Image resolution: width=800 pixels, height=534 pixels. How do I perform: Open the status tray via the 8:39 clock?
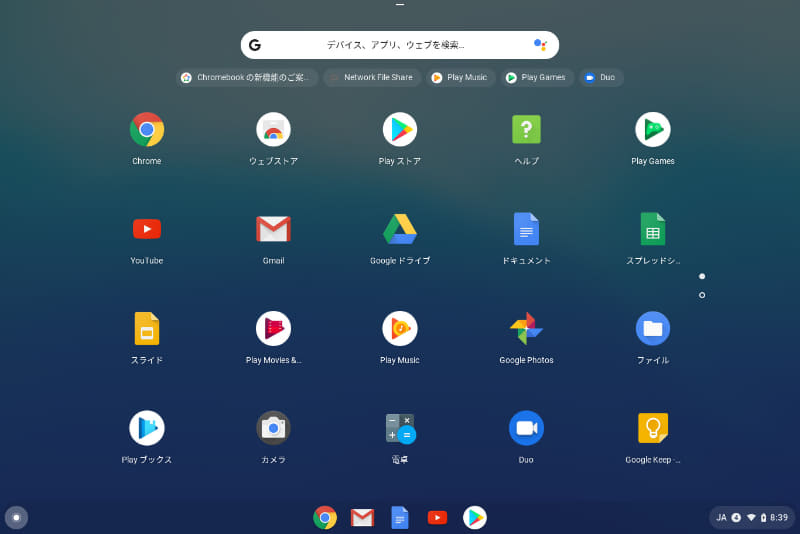(x=779, y=518)
